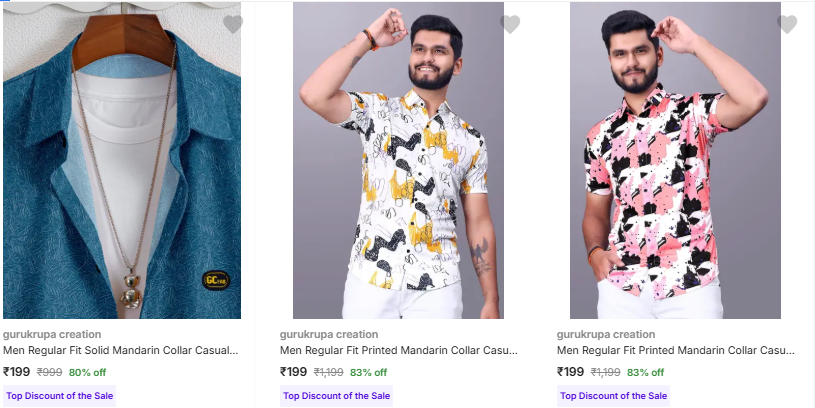Open Men Regular Fit Solid Mandarin Collar title

pyautogui.click(x=121, y=351)
